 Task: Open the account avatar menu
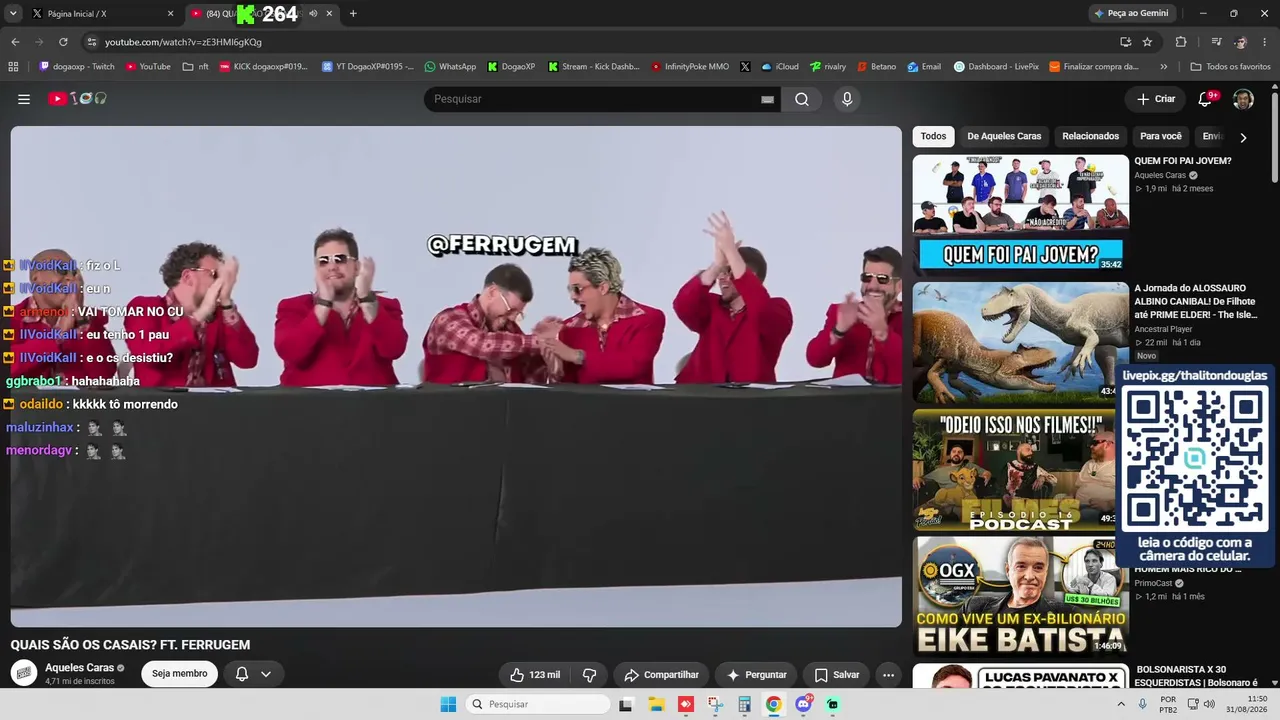1243,99
